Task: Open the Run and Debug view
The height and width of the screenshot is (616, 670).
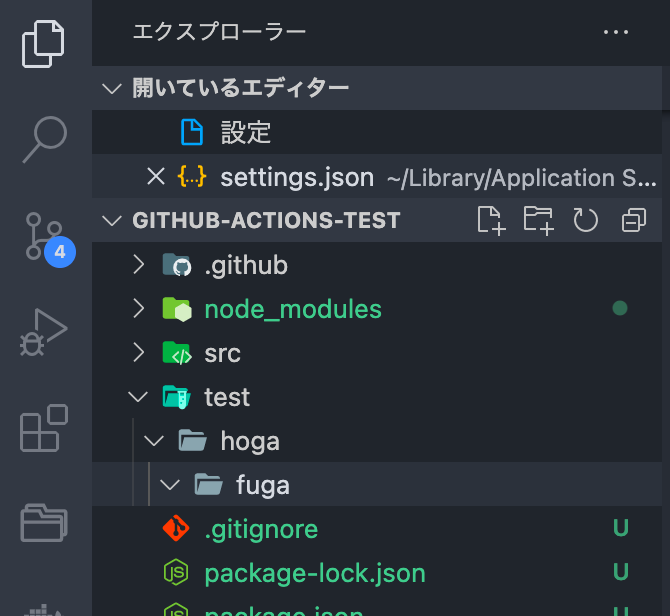Action: click(x=44, y=332)
